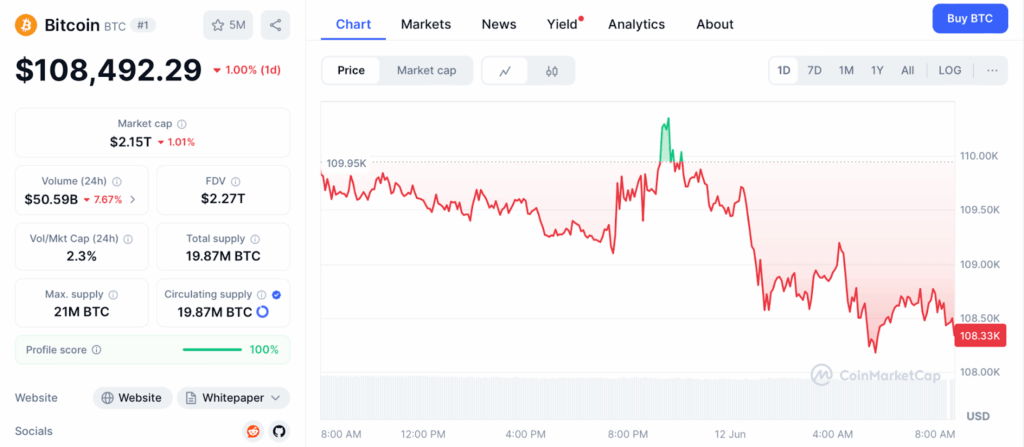
Task: Enable LOG scale on chart
Action: click(949, 71)
